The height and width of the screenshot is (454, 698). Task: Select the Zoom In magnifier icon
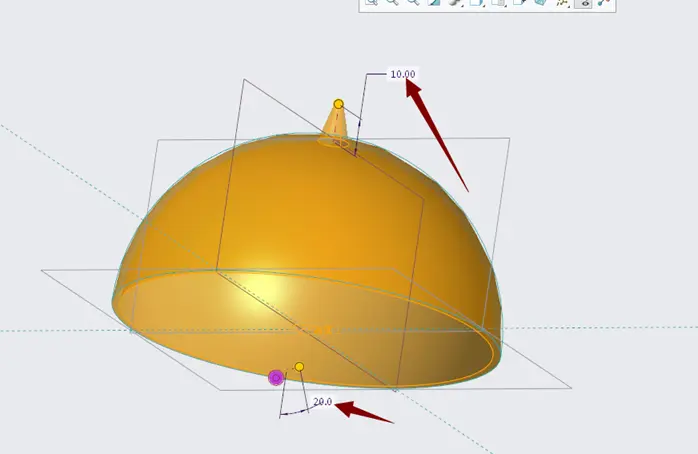392,2
